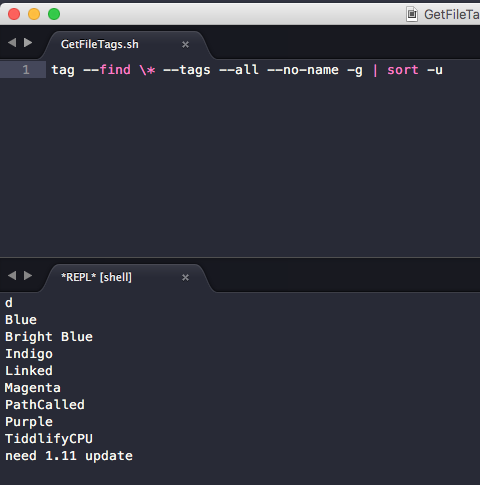Go to previous tab in top pane
480x485 pixels.
(12, 43)
